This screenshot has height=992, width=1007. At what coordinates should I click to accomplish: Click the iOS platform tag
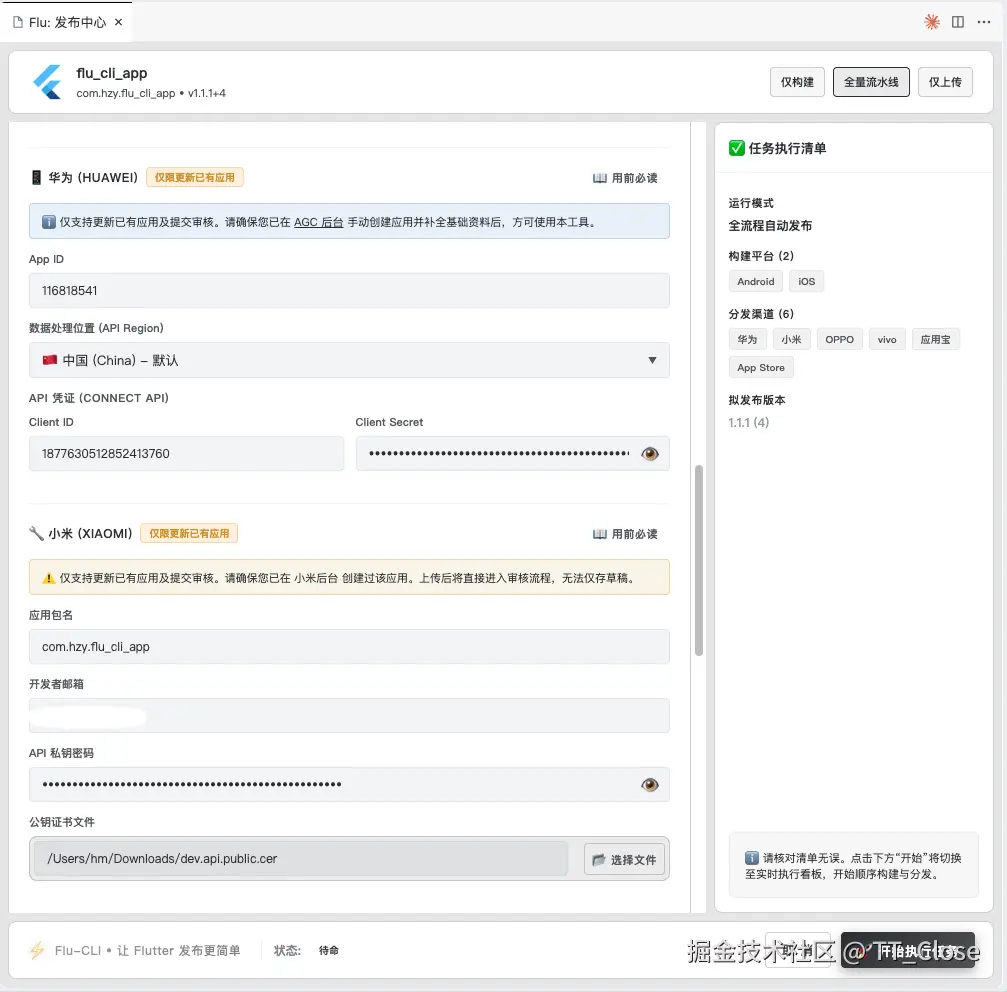click(807, 281)
